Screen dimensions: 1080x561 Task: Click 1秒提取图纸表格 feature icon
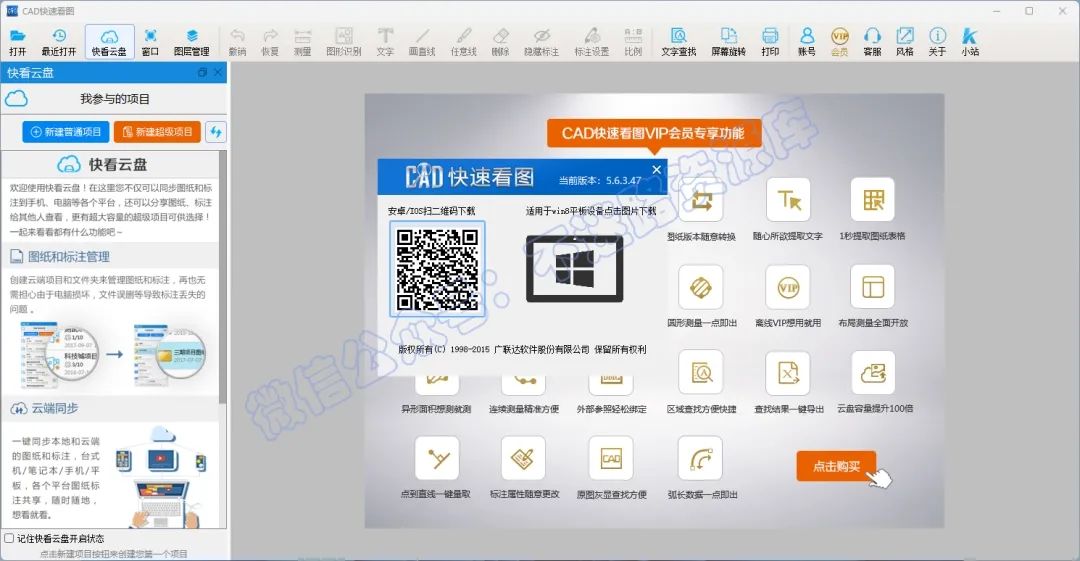tap(873, 200)
